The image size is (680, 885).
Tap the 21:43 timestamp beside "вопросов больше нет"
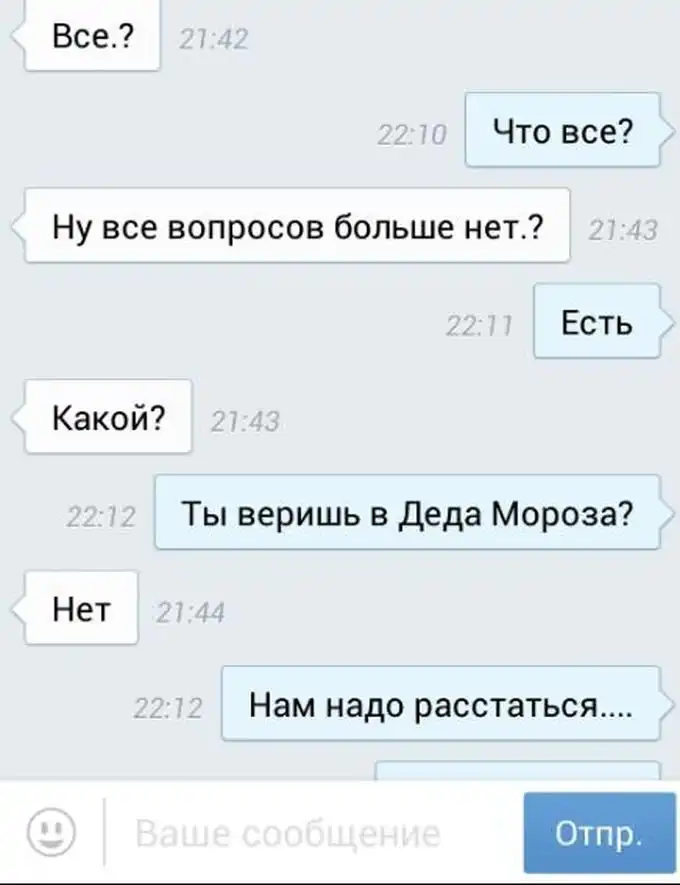coord(623,230)
